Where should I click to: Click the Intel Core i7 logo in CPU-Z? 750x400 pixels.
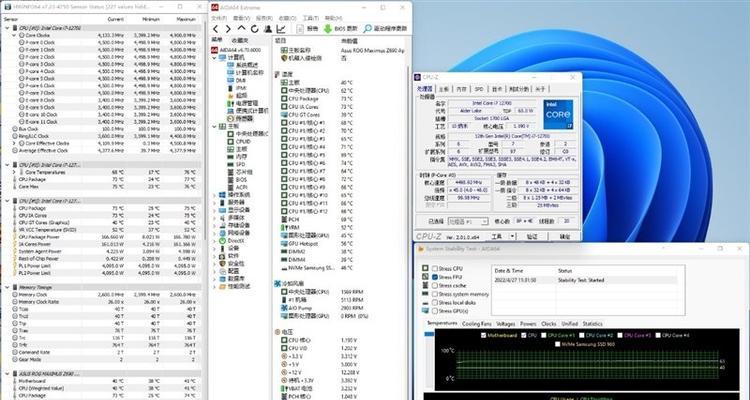[558, 115]
